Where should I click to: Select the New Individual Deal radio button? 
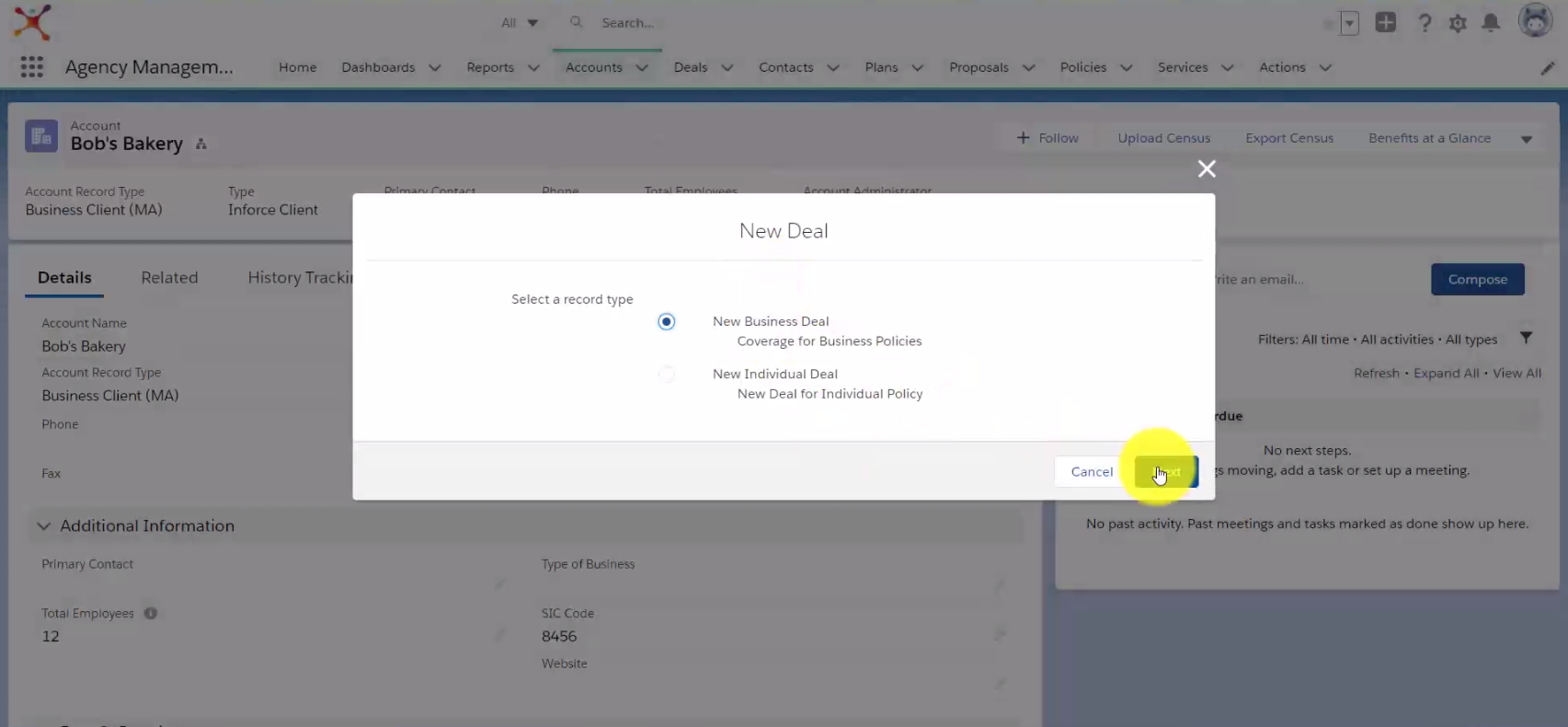[x=667, y=374]
